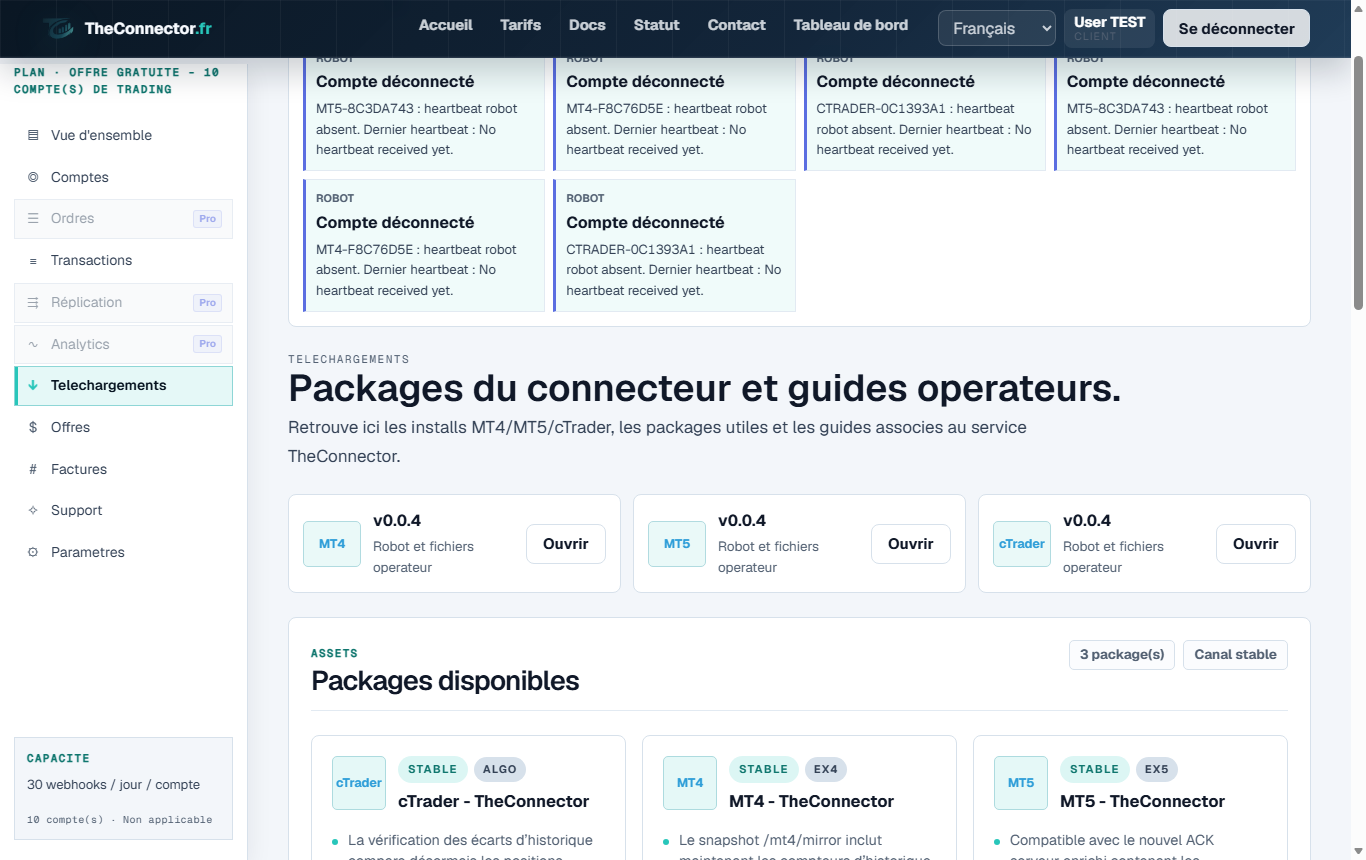Go to Accueil in top navigation
This screenshot has height=860, width=1366.
click(446, 25)
